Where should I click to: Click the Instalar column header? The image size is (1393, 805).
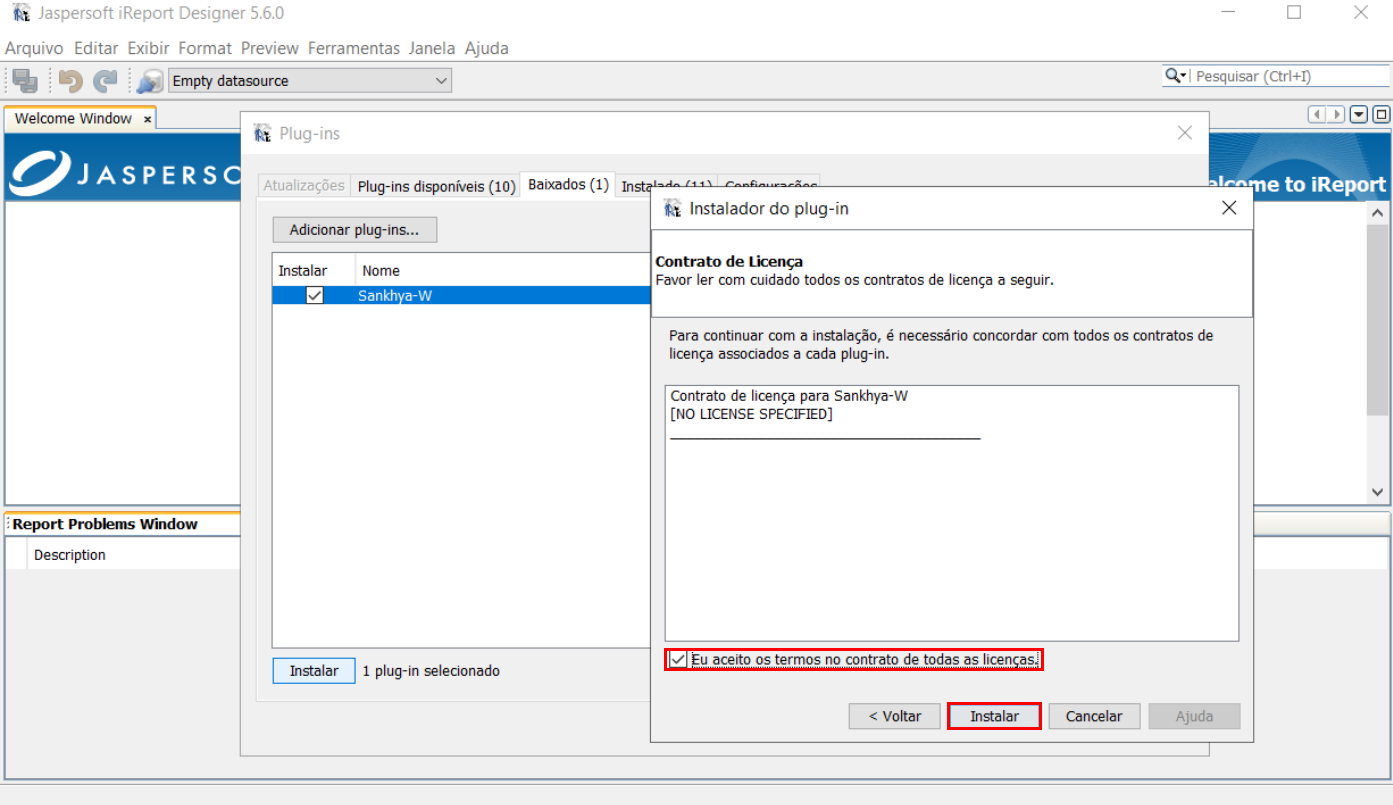313,271
